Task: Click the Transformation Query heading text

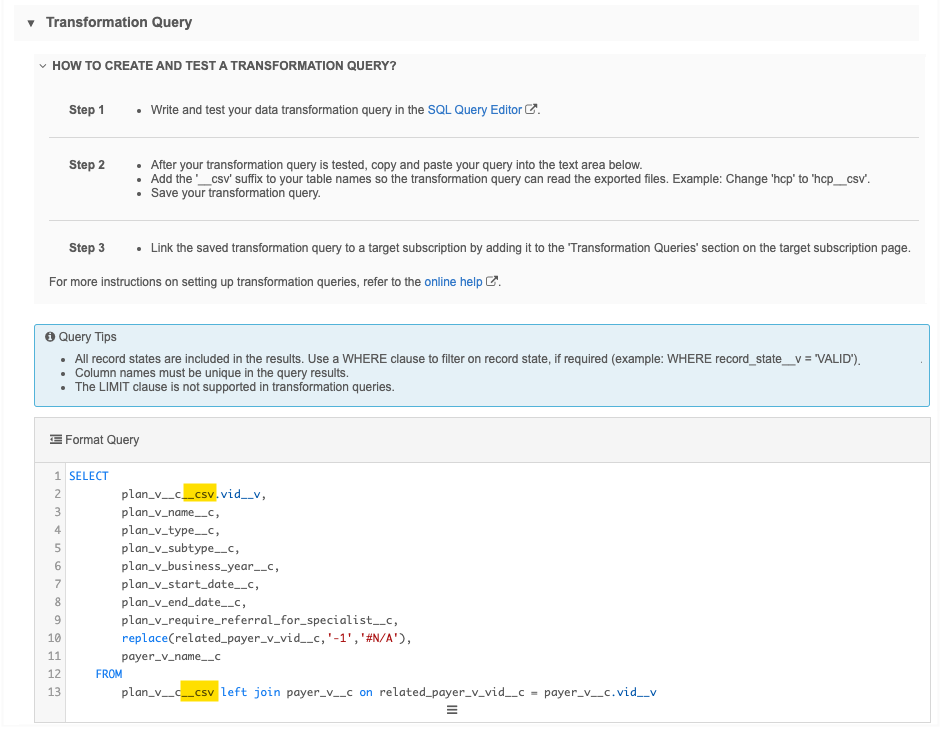Action: pyautogui.click(x=119, y=22)
